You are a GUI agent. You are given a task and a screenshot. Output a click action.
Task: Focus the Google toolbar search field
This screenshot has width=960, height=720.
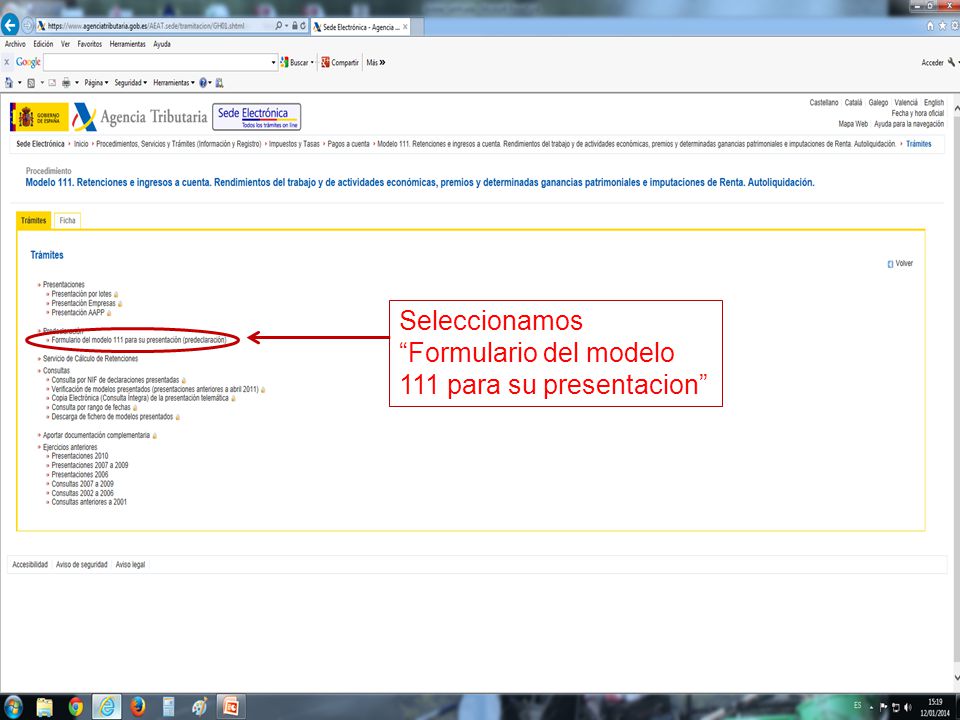click(x=157, y=62)
